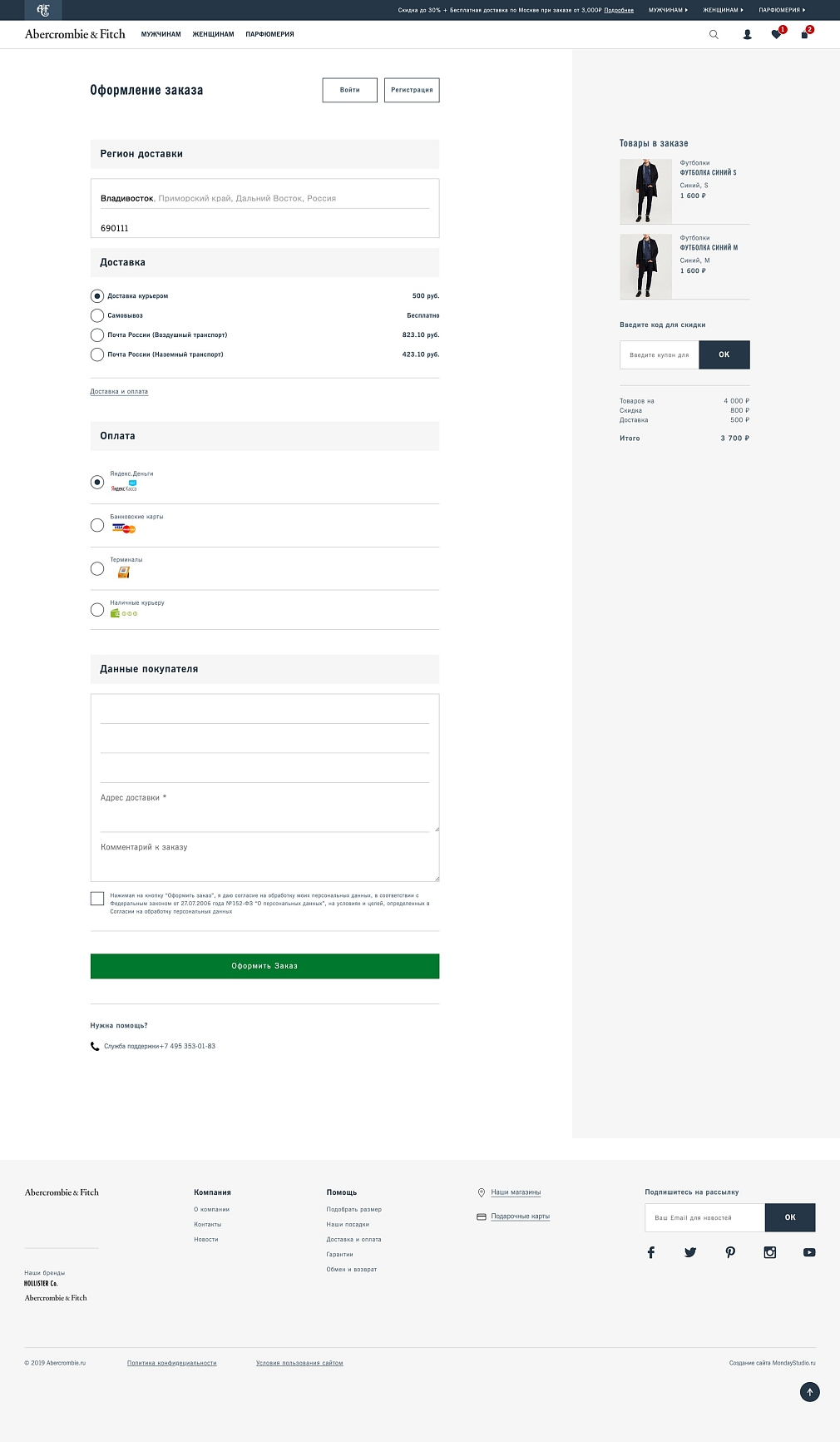Check the personal data consent checkbox
Image resolution: width=840 pixels, height=1442 pixels.
pyautogui.click(x=97, y=899)
